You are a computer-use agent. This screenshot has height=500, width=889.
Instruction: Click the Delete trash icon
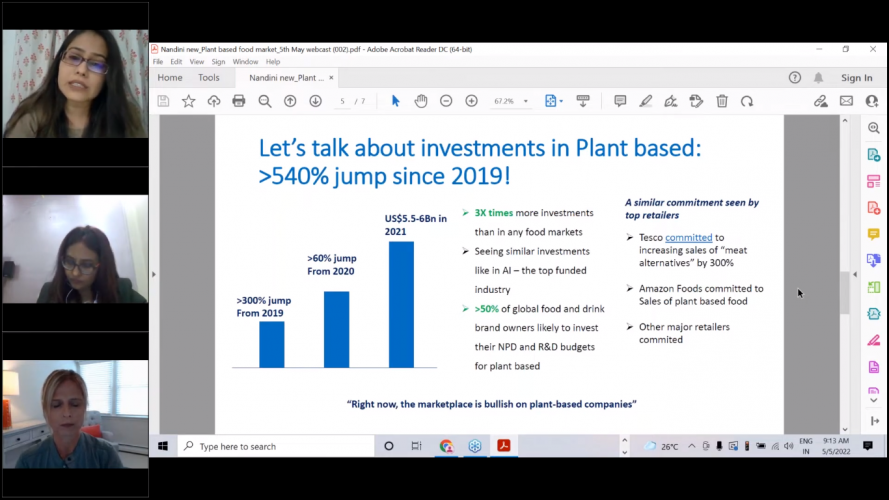[x=722, y=101]
